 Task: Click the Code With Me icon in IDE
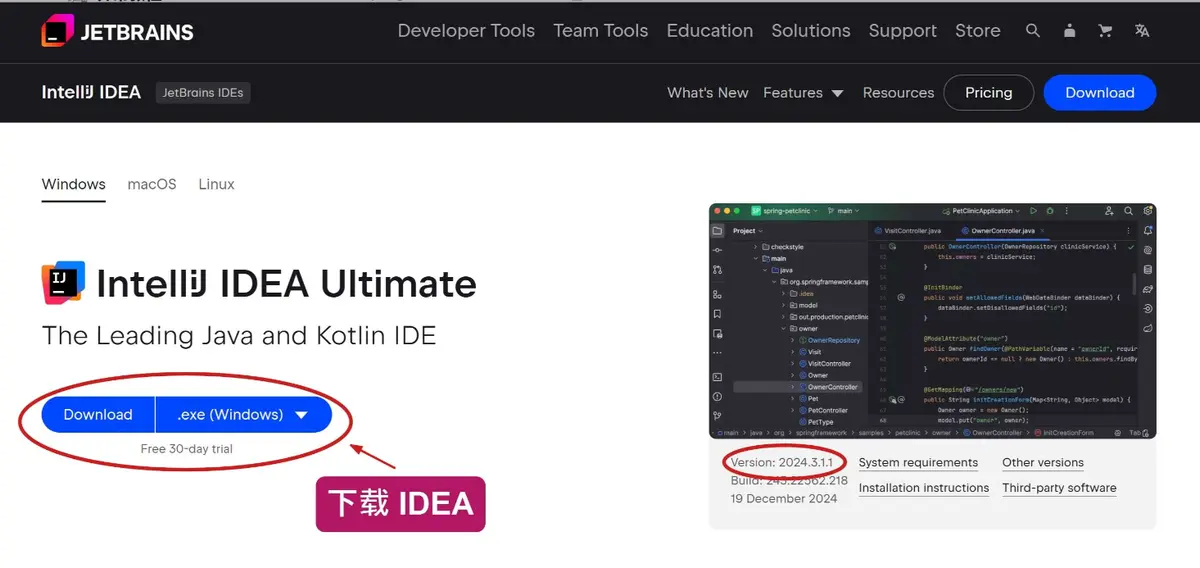point(1109,211)
